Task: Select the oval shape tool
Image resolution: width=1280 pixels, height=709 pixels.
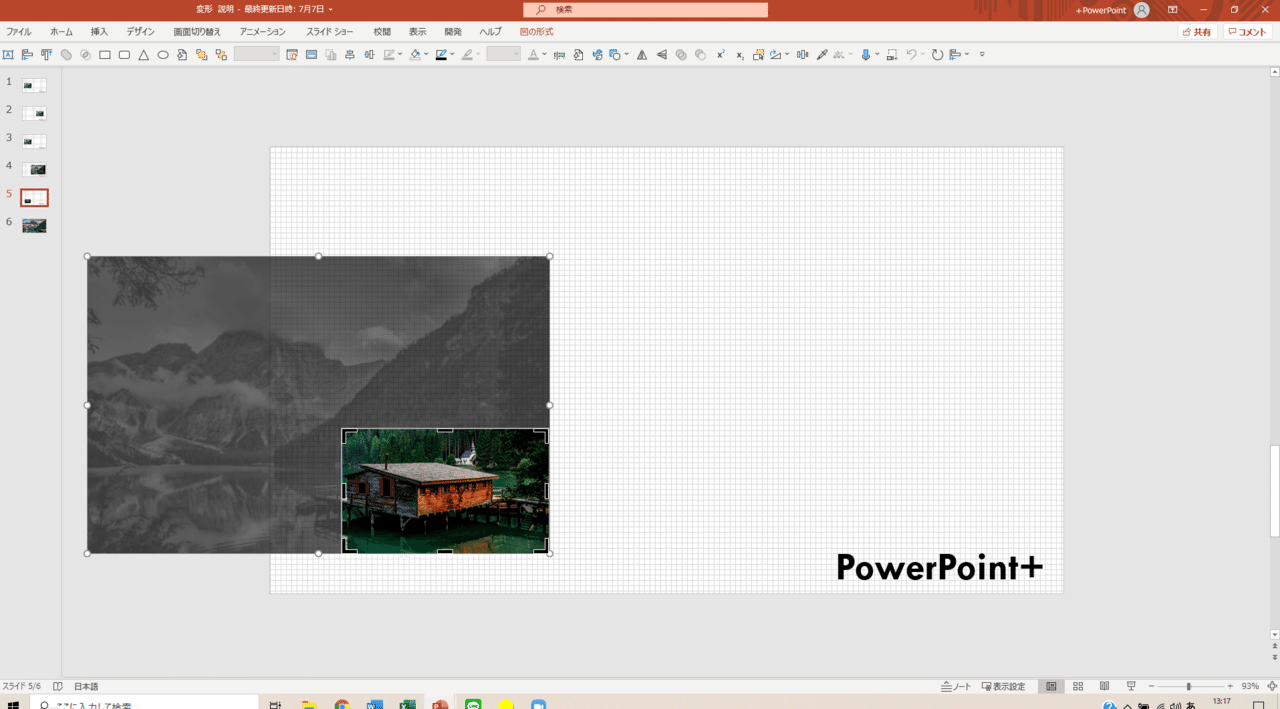Action: [x=163, y=55]
